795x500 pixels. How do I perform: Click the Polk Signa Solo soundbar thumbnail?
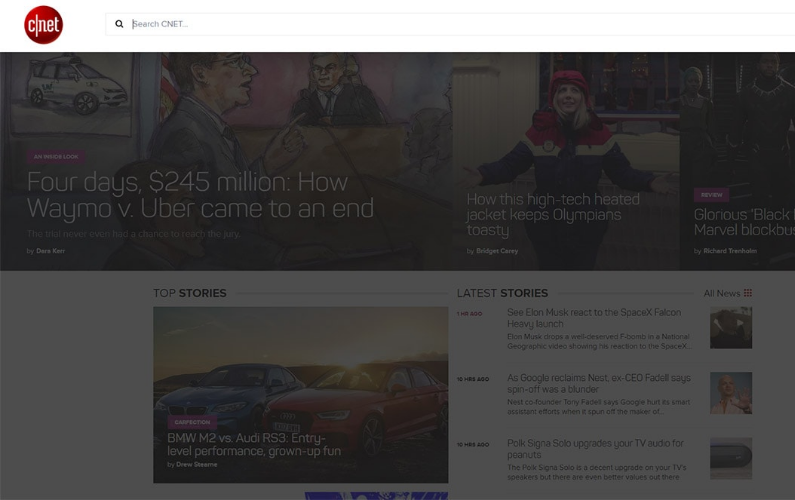tap(731, 458)
